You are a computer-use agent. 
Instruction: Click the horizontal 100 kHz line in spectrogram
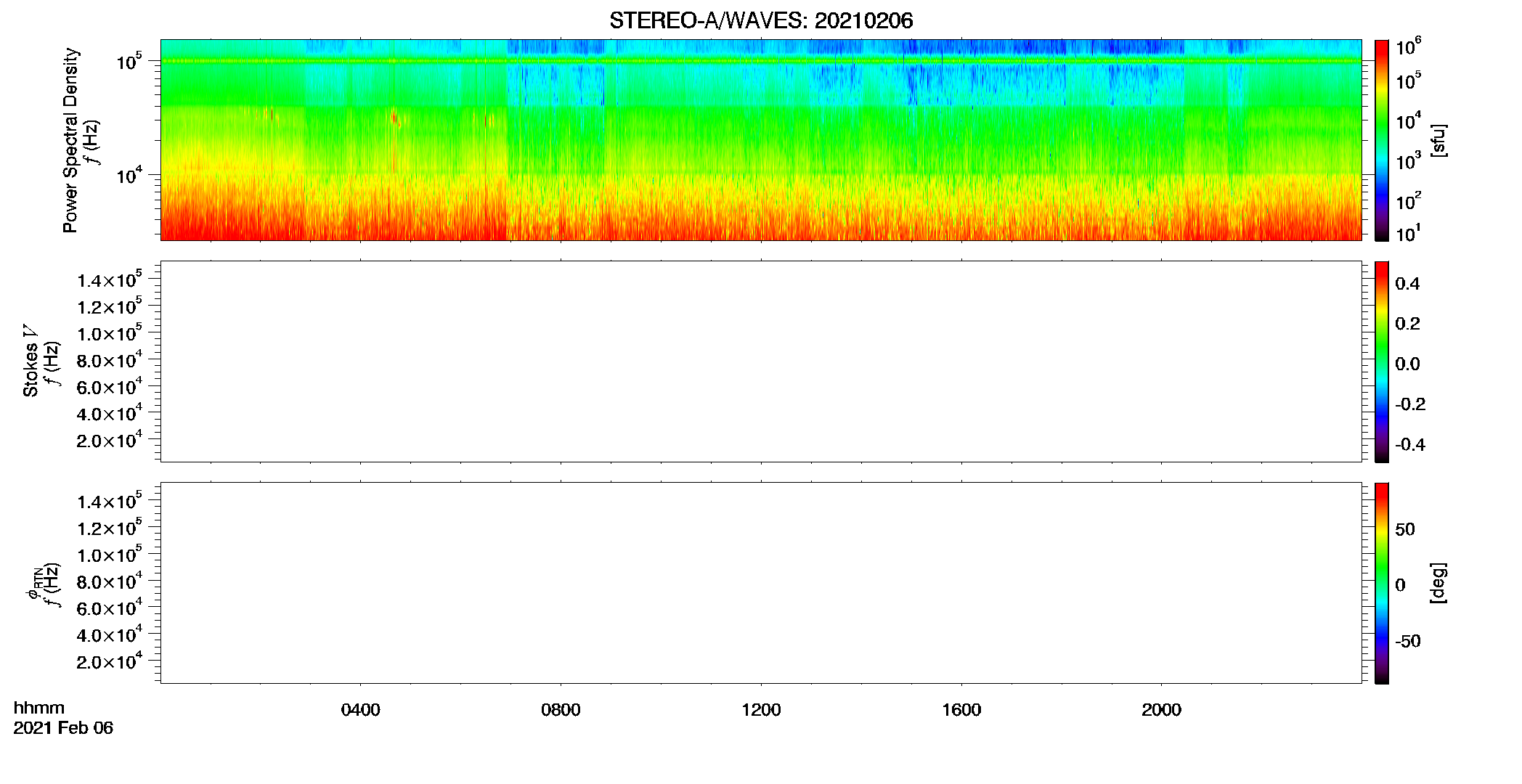[x=761, y=61]
